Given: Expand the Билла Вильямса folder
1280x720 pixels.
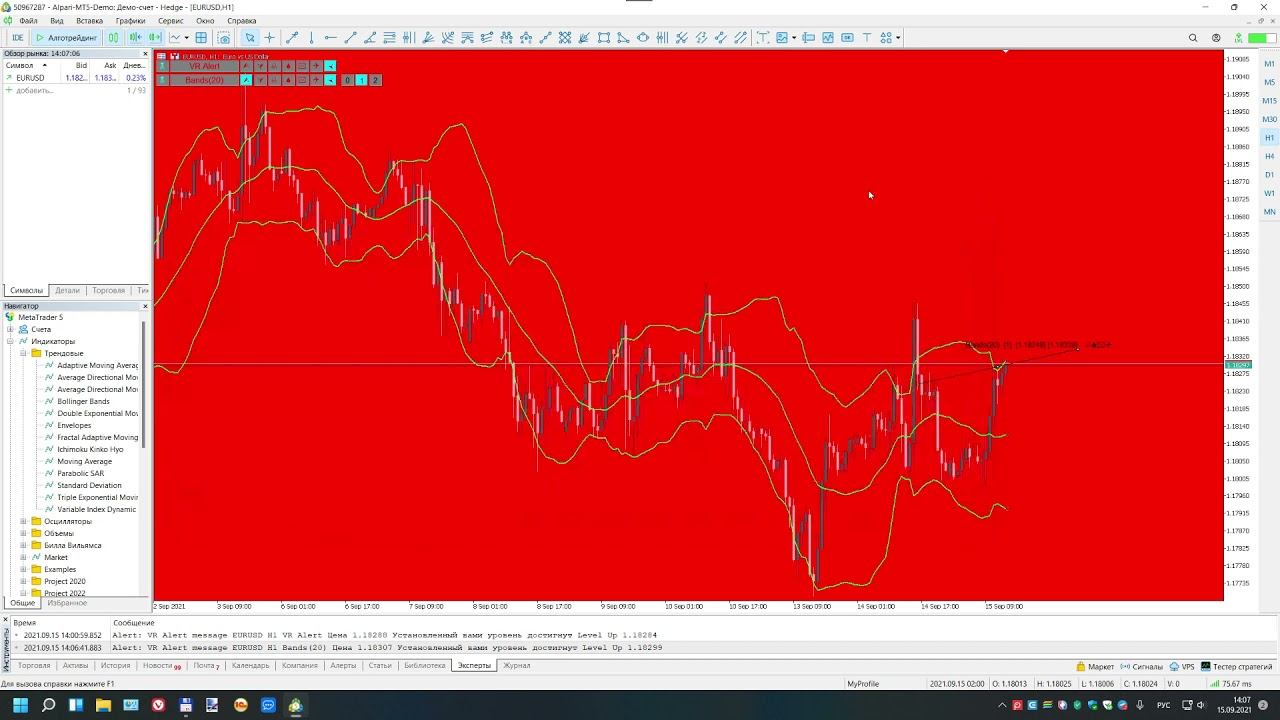Looking at the screenshot, I should (x=23, y=545).
